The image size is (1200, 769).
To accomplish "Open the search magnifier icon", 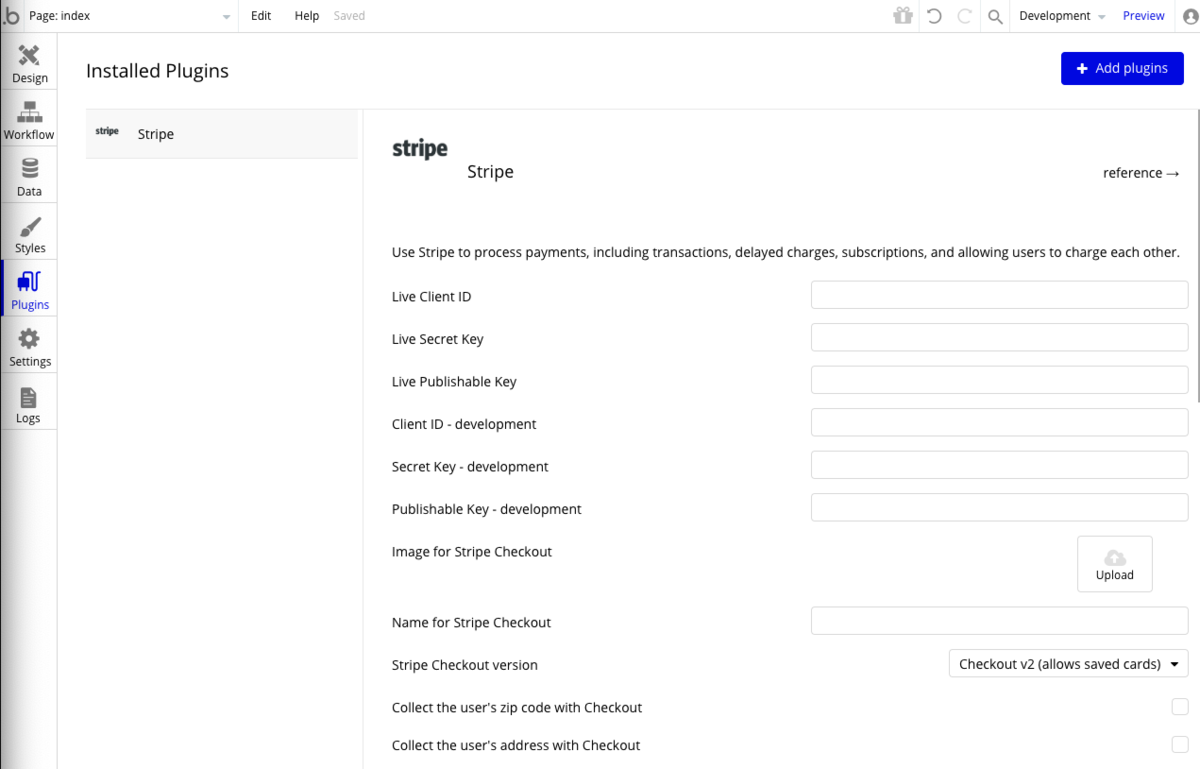I will [995, 16].
